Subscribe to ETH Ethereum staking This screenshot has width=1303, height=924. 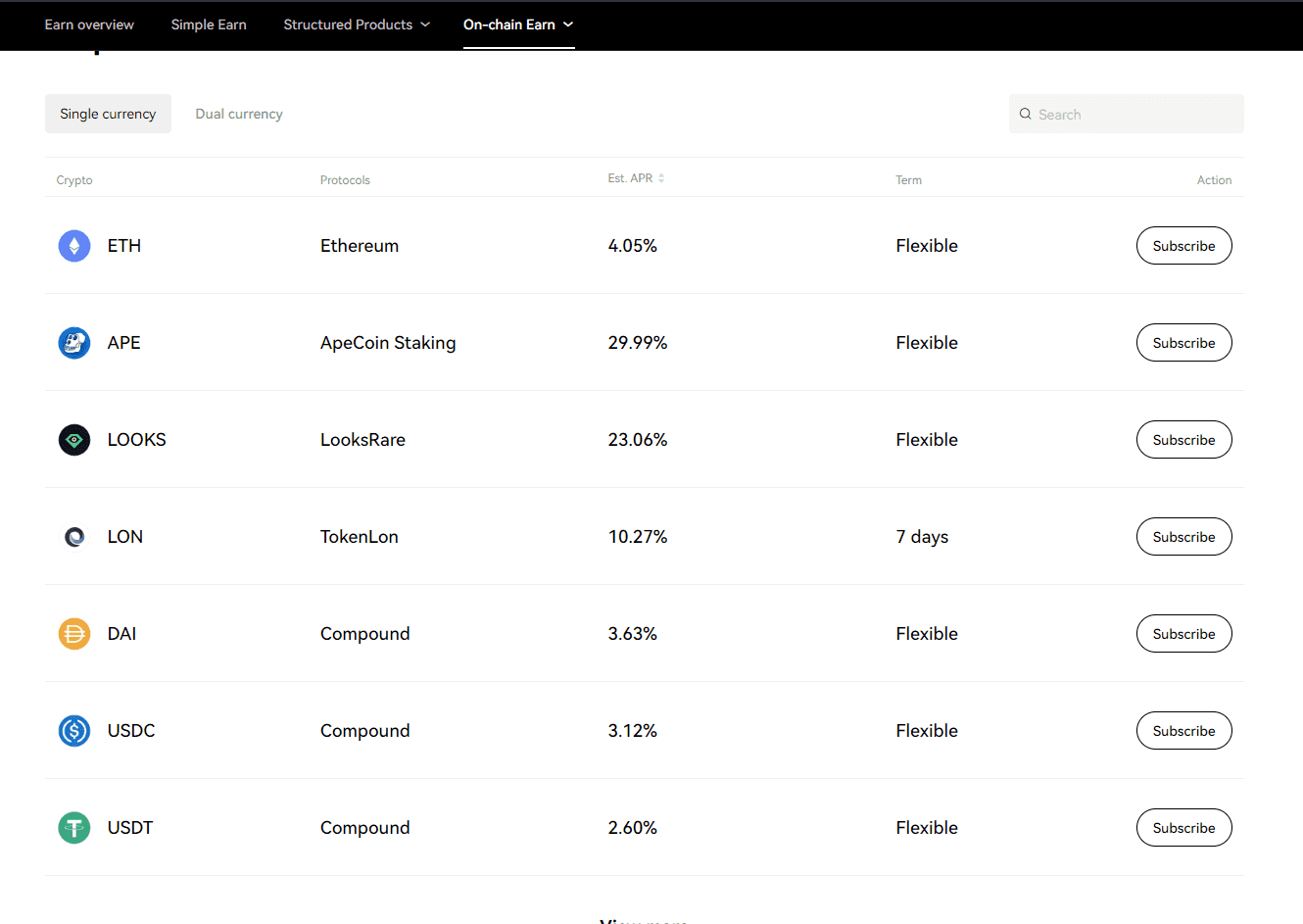click(1183, 246)
